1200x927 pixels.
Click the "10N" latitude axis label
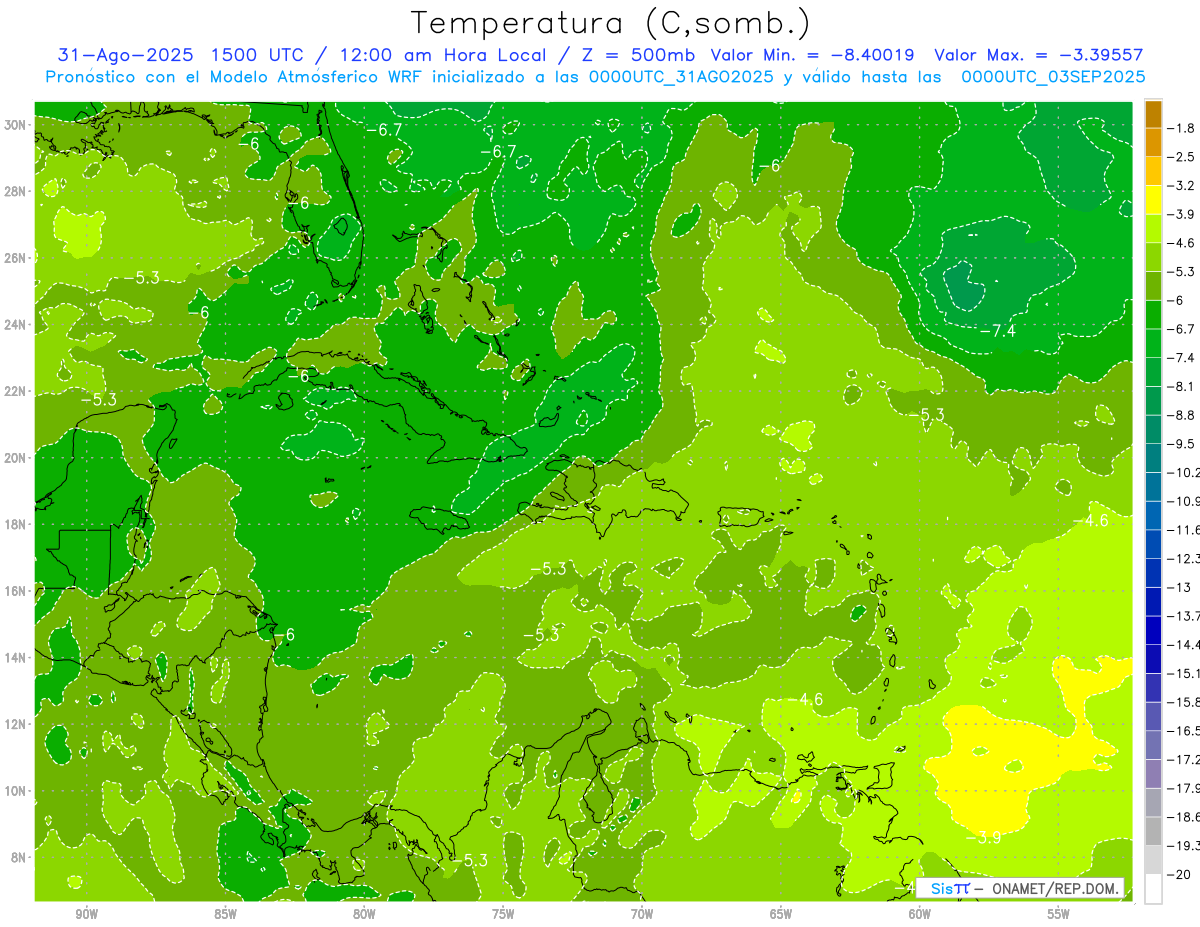point(17,790)
